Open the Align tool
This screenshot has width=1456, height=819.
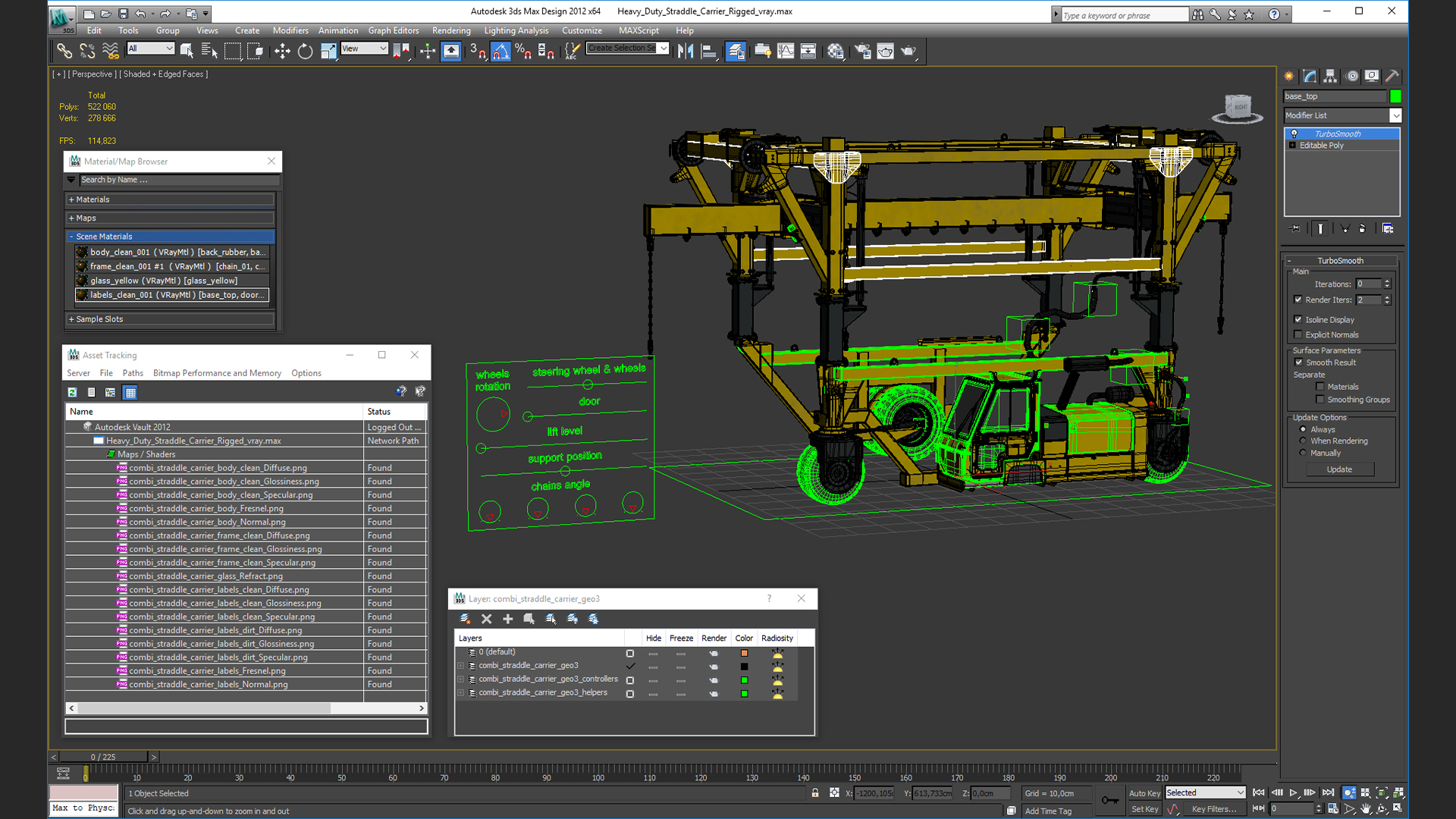pyautogui.click(x=709, y=52)
